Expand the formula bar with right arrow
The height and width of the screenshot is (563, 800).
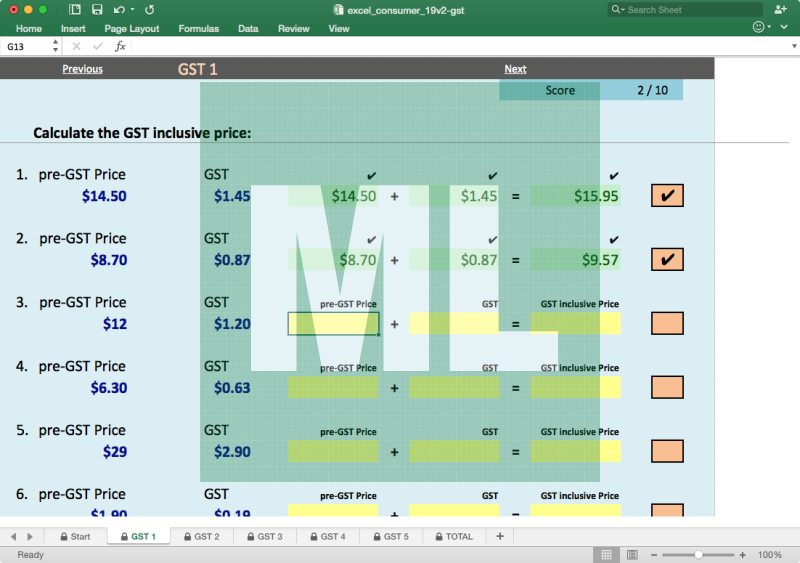pyautogui.click(x=793, y=46)
